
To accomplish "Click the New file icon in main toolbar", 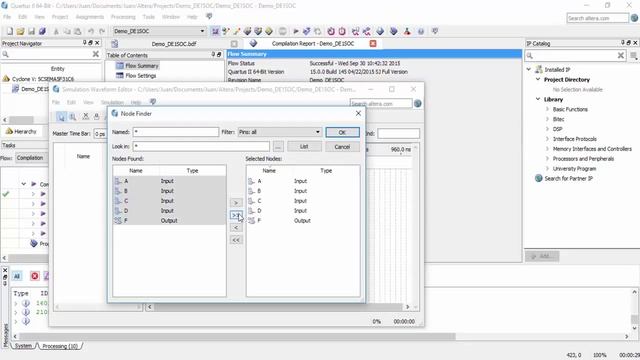I will click(x=10, y=31).
